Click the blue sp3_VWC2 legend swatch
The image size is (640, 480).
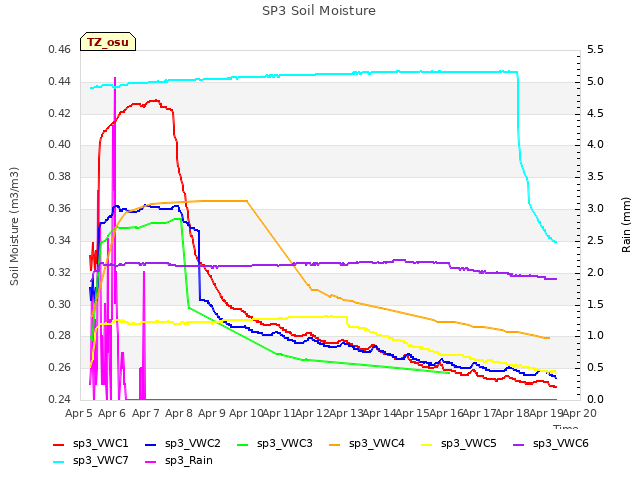tap(151, 444)
